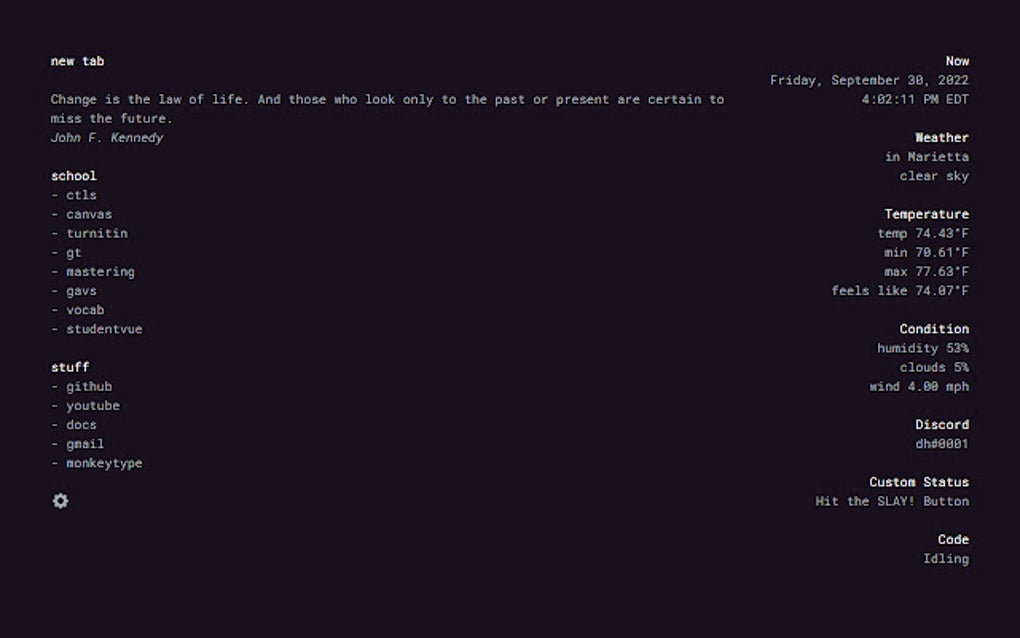Open the turnitin link
The width and height of the screenshot is (1020, 638).
(x=97, y=233)
